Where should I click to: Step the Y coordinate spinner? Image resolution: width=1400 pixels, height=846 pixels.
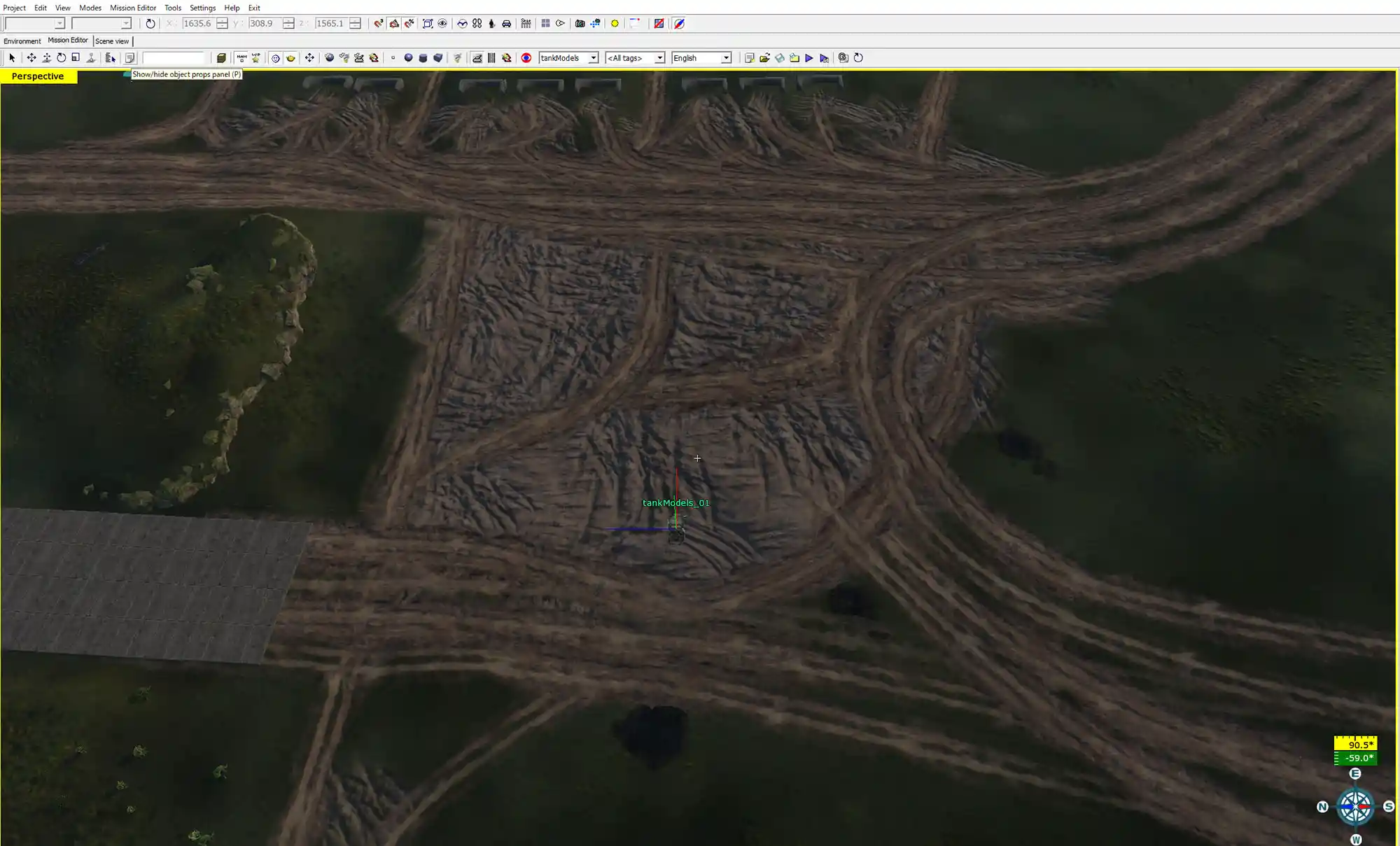pos(288,24)
